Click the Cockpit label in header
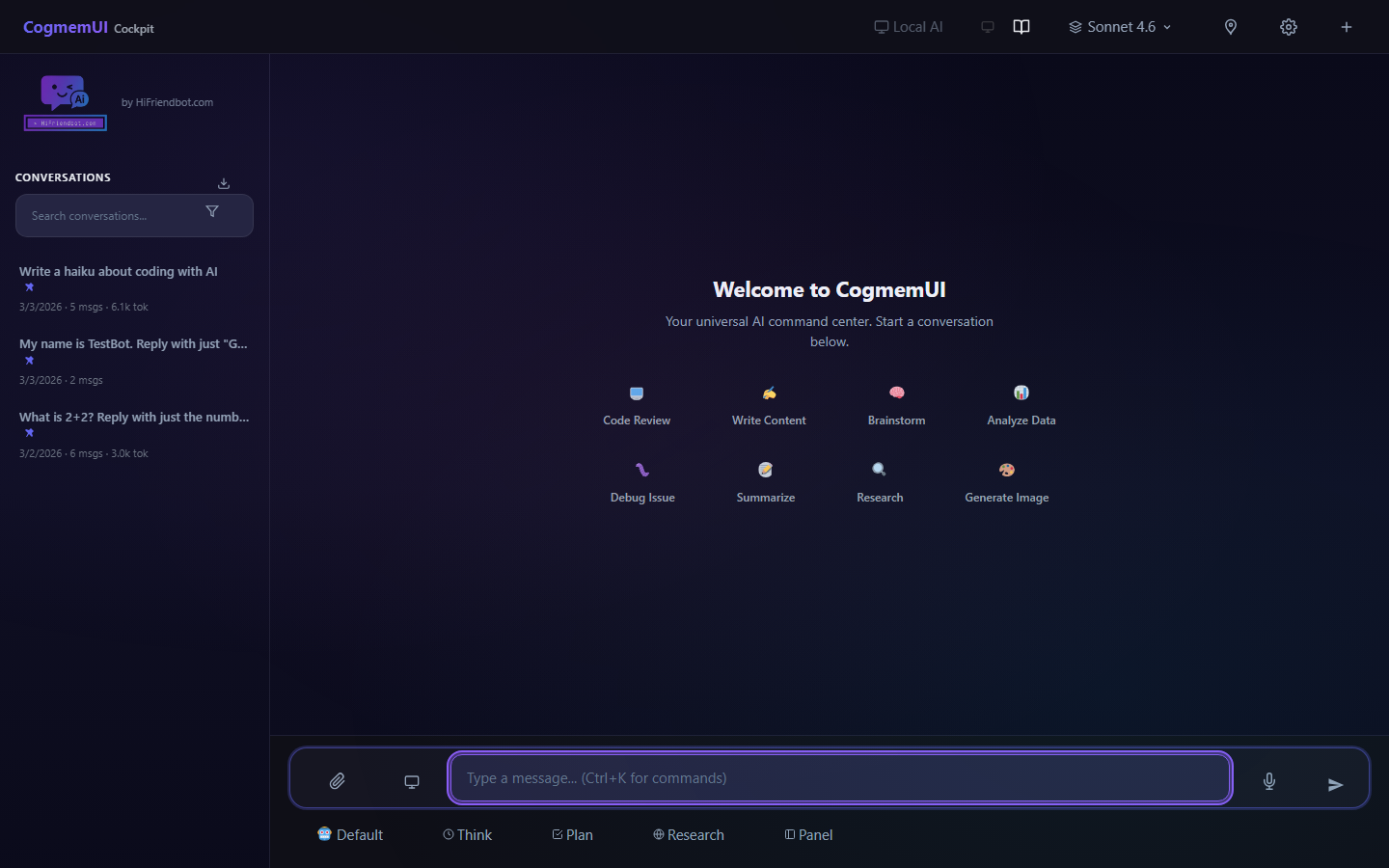This screenshot has width=1389, height=868. coord(134,29)
